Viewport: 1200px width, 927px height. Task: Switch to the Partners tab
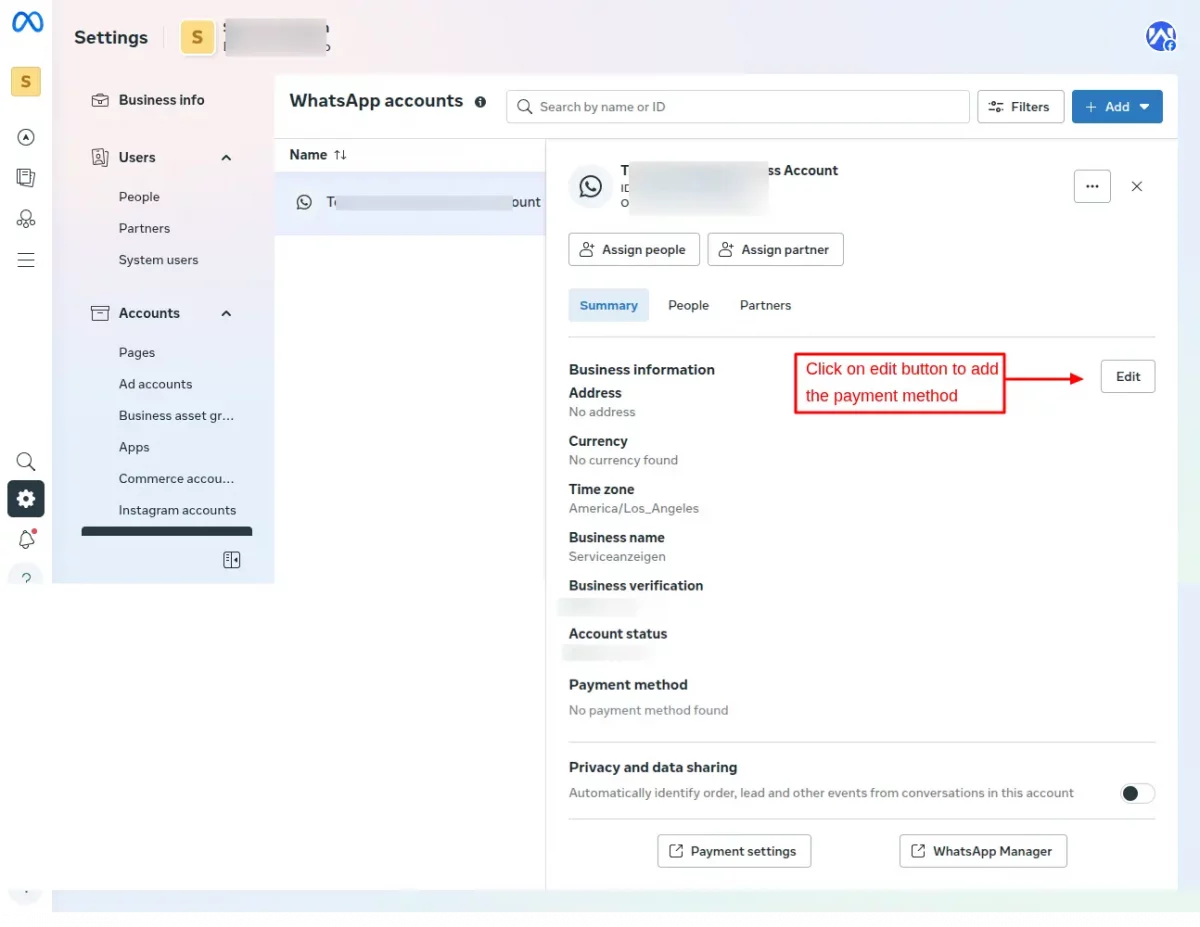(x=765, y=305)
